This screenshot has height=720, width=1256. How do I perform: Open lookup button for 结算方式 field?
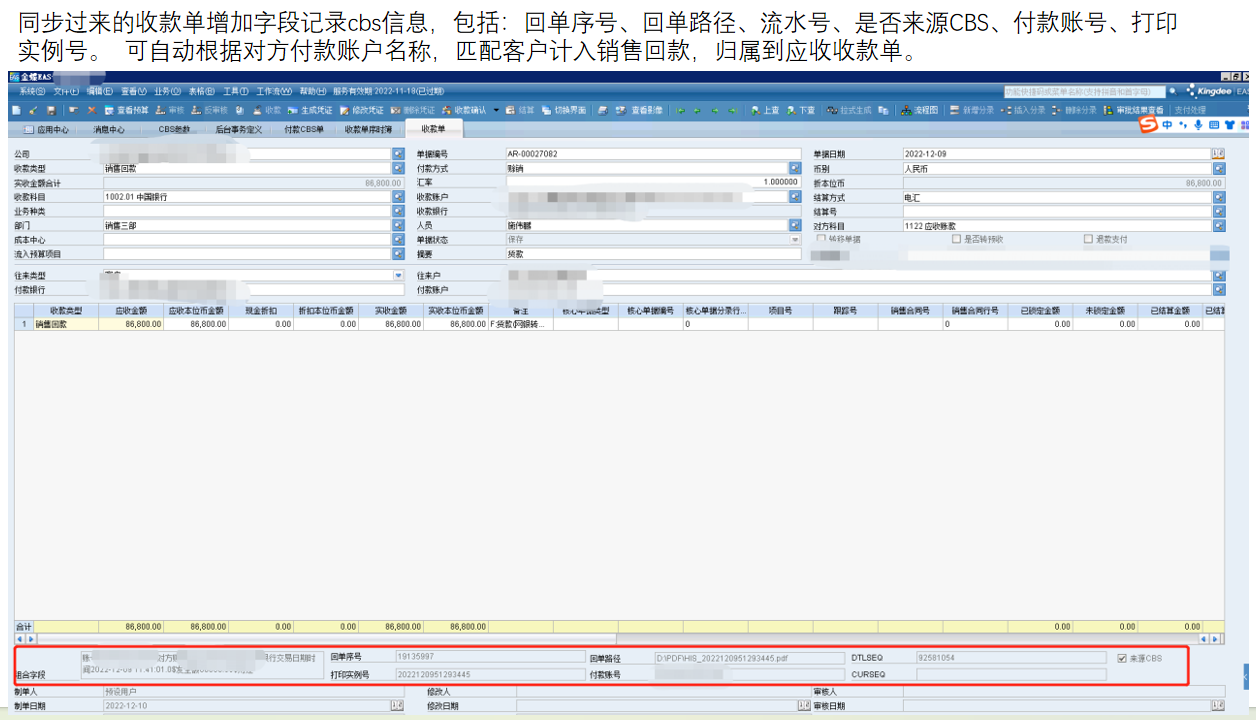tap(1218, 197)
